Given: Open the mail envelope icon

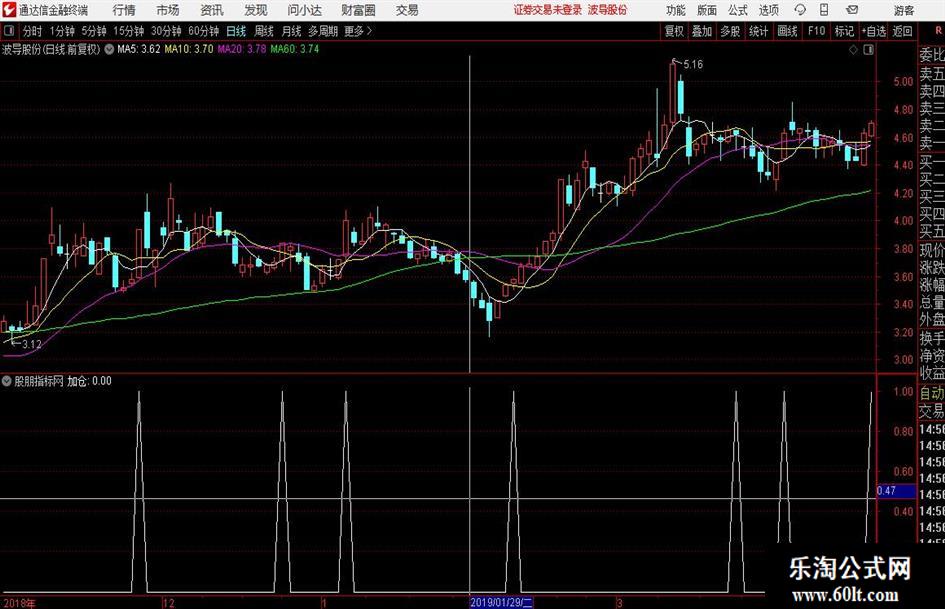Looking at the screenshot, I should 852,10.
